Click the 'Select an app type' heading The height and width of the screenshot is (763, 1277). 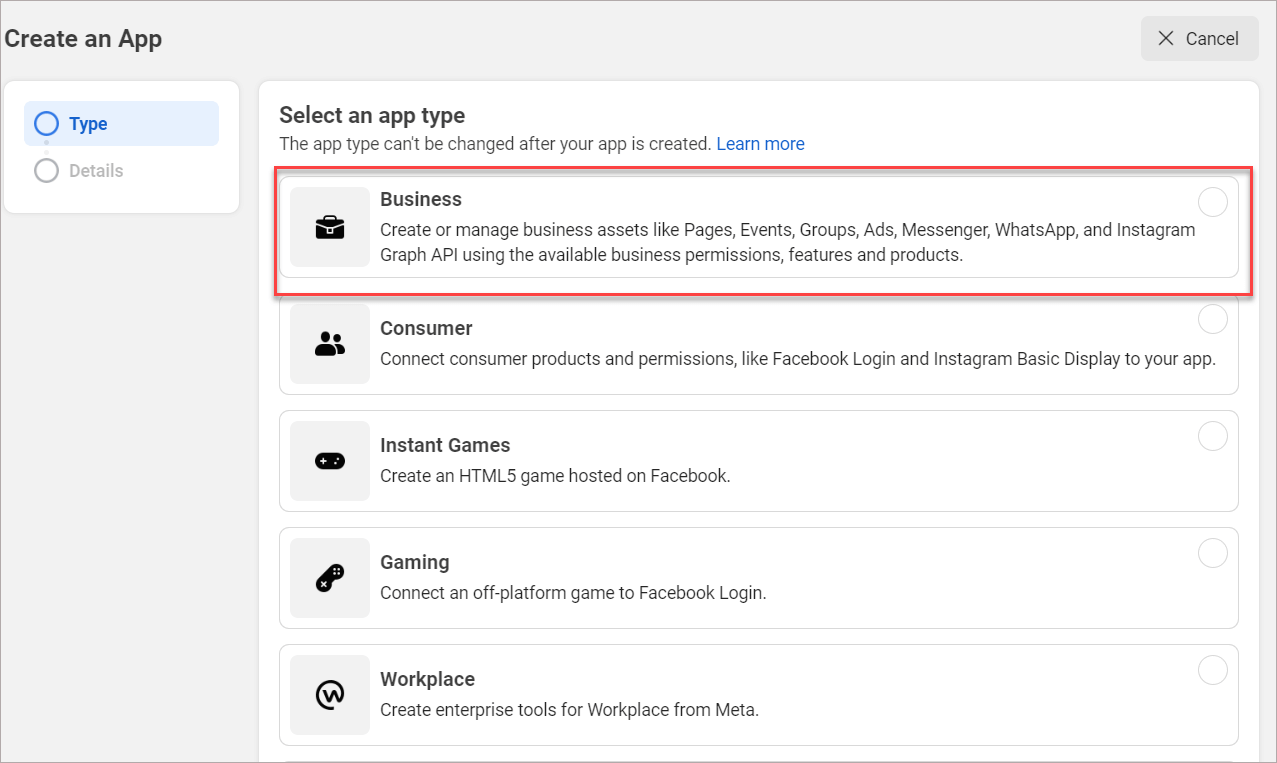coord(372,116)
